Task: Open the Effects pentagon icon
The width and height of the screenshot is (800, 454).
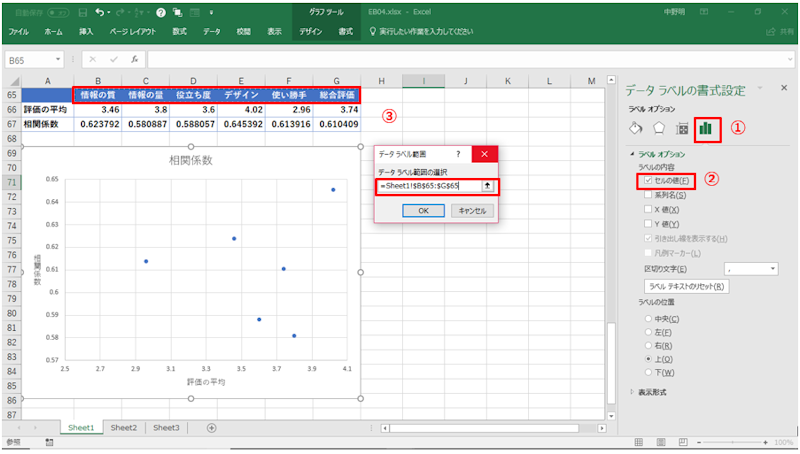Action: click(657, 128)
